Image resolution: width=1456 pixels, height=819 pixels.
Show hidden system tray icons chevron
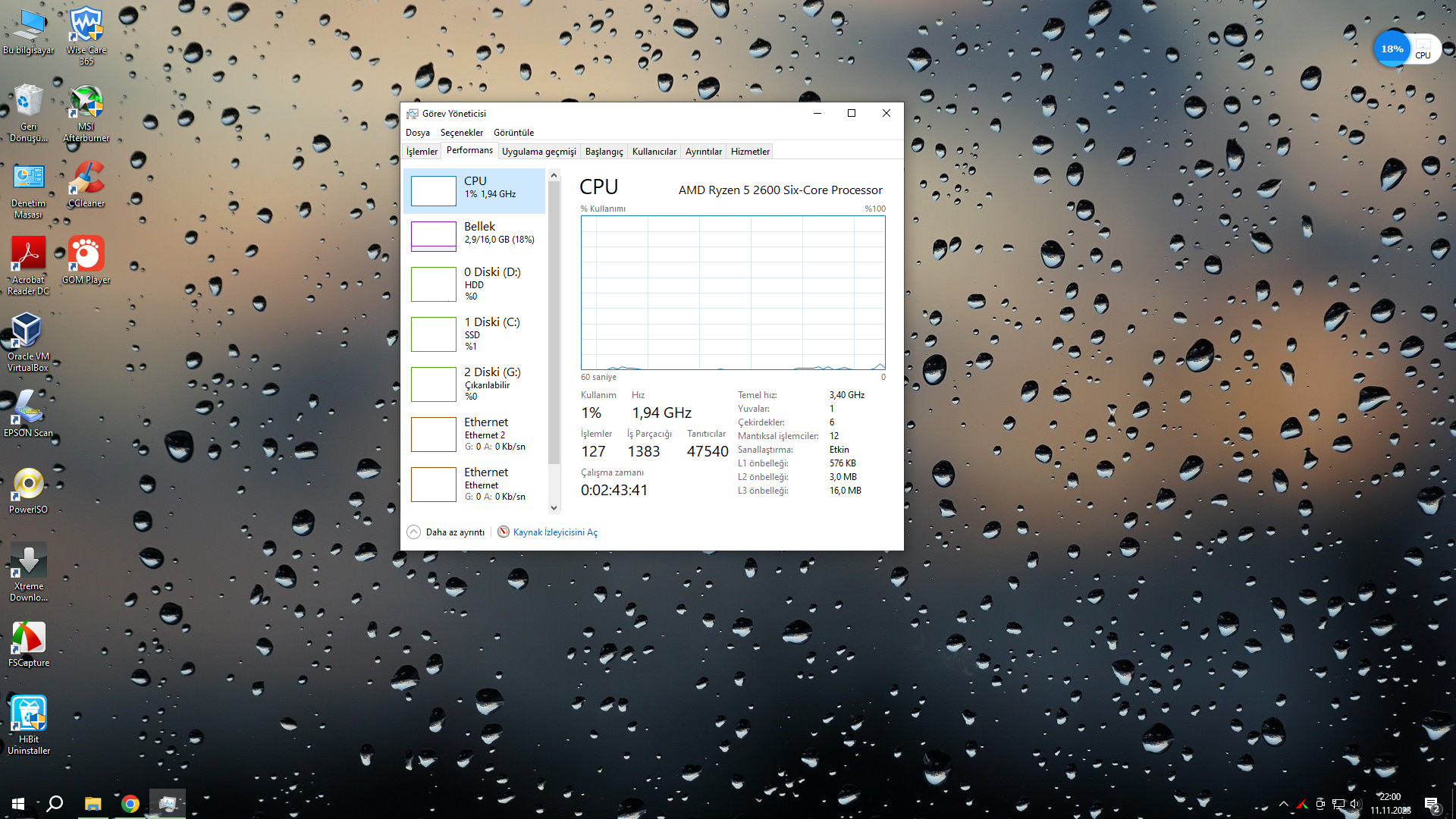point(1283,804)
